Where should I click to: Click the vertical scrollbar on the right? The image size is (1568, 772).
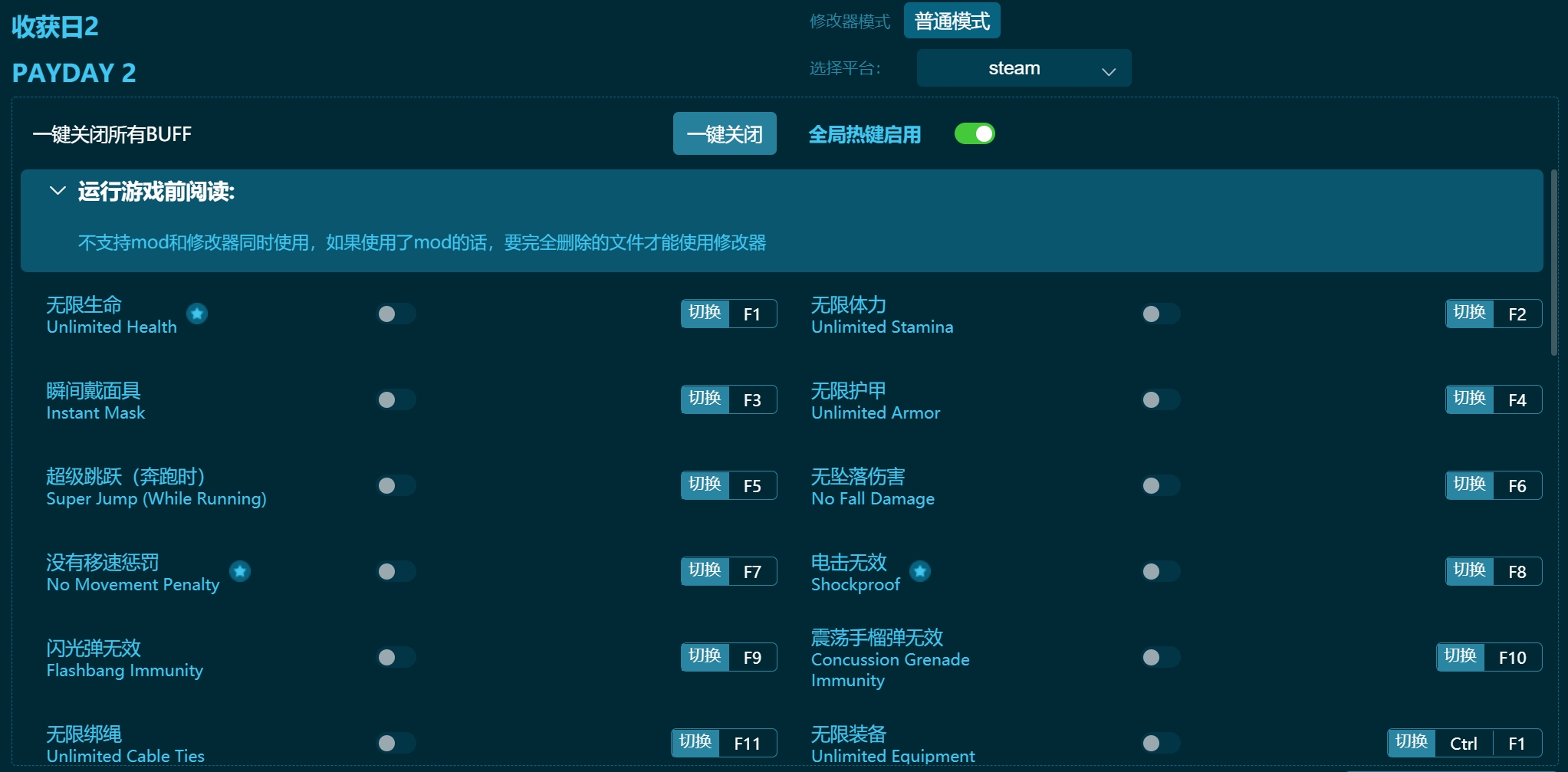[1554, 263]
